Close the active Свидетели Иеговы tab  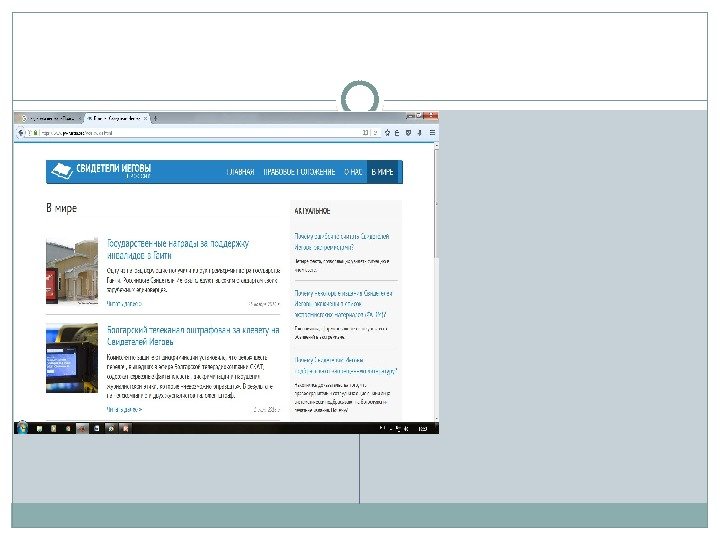(x=146, y=118)
